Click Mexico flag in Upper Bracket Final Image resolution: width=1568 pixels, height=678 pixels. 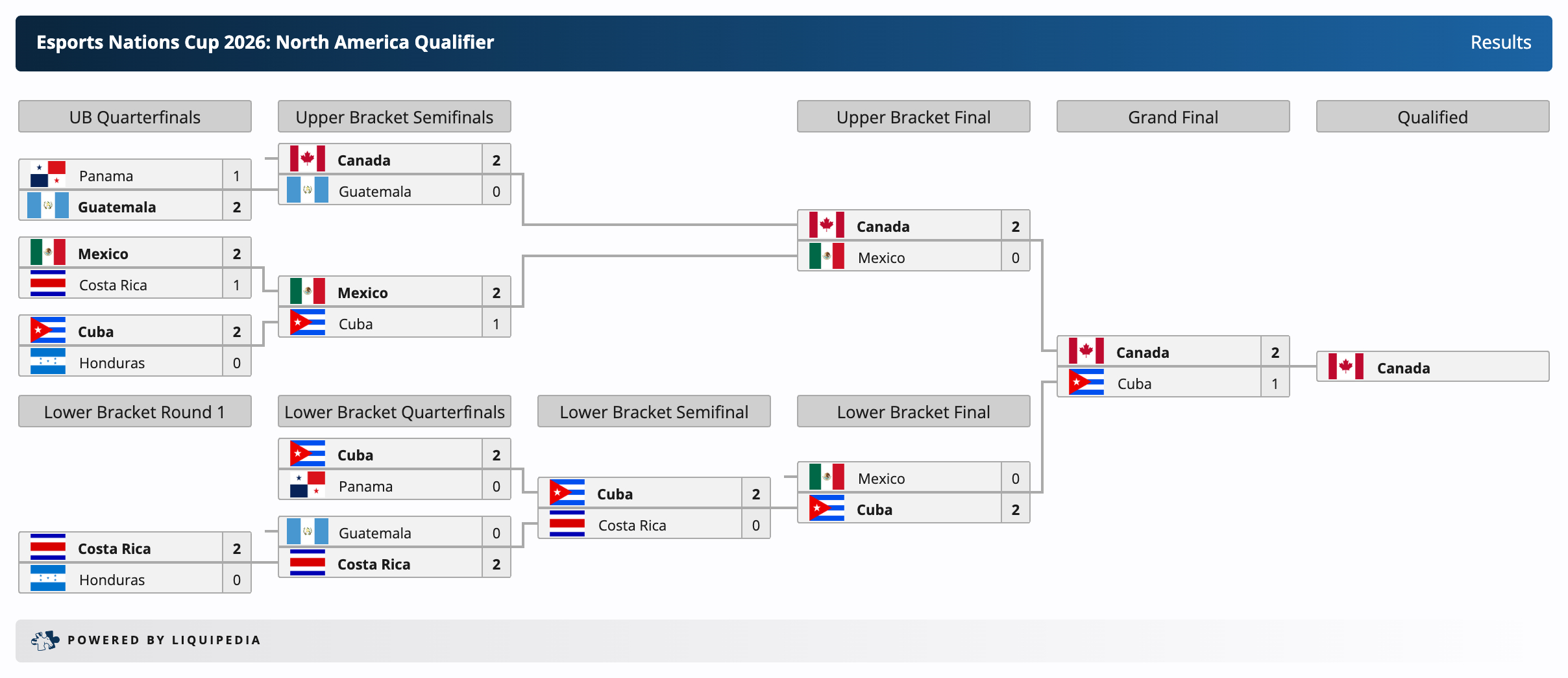click(827, 257)
